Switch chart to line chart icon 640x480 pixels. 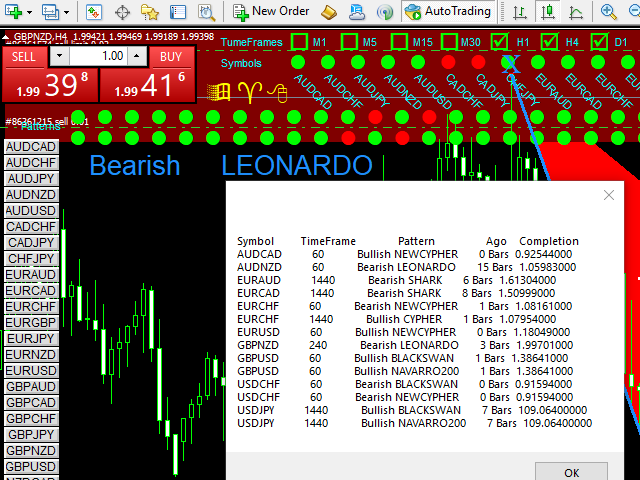pyautogui.click(x=576, y=12)
